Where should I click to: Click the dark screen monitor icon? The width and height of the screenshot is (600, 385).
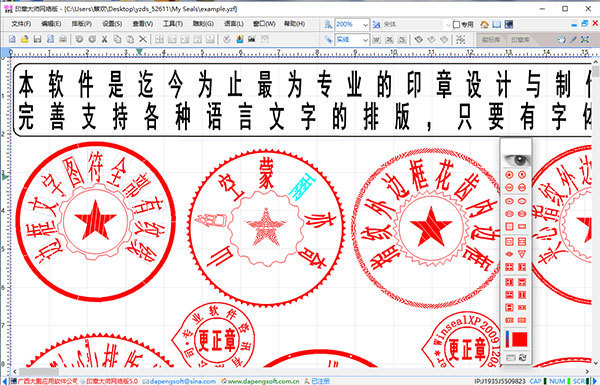click(x=509, y=24)
